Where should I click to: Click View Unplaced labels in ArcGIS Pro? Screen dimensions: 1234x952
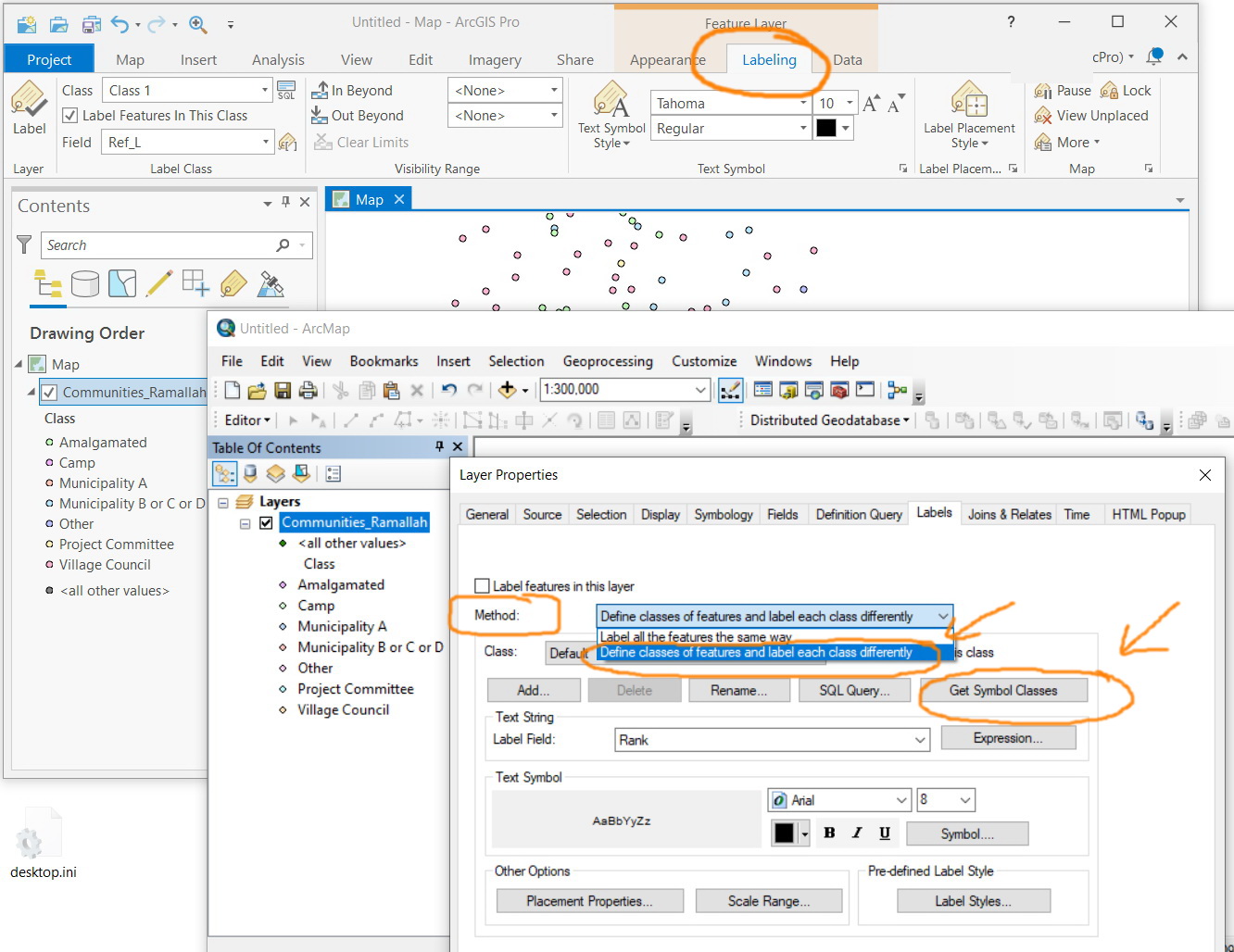click(x=1090, y=116)
